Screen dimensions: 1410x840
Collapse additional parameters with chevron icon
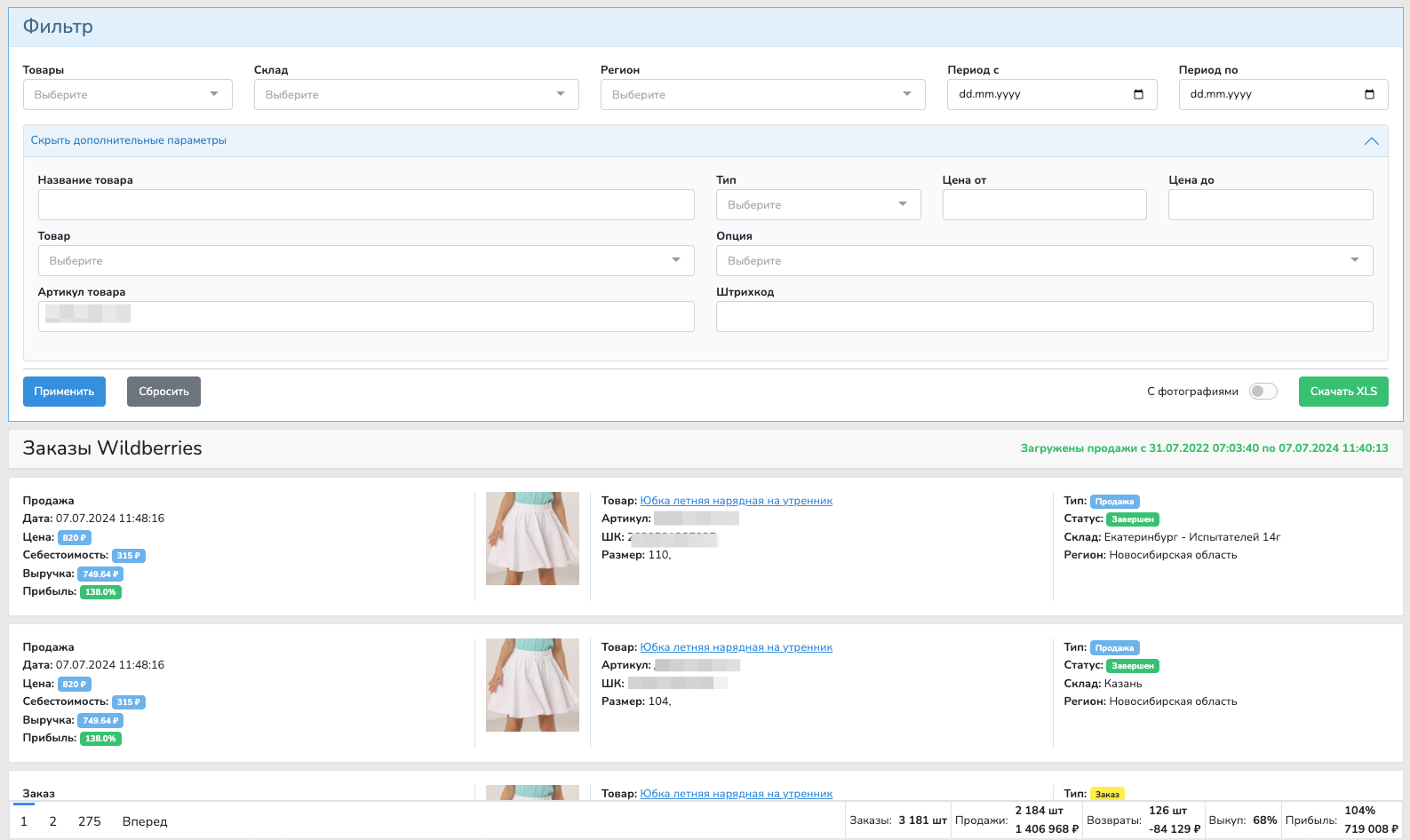(x=1371, y=141)
